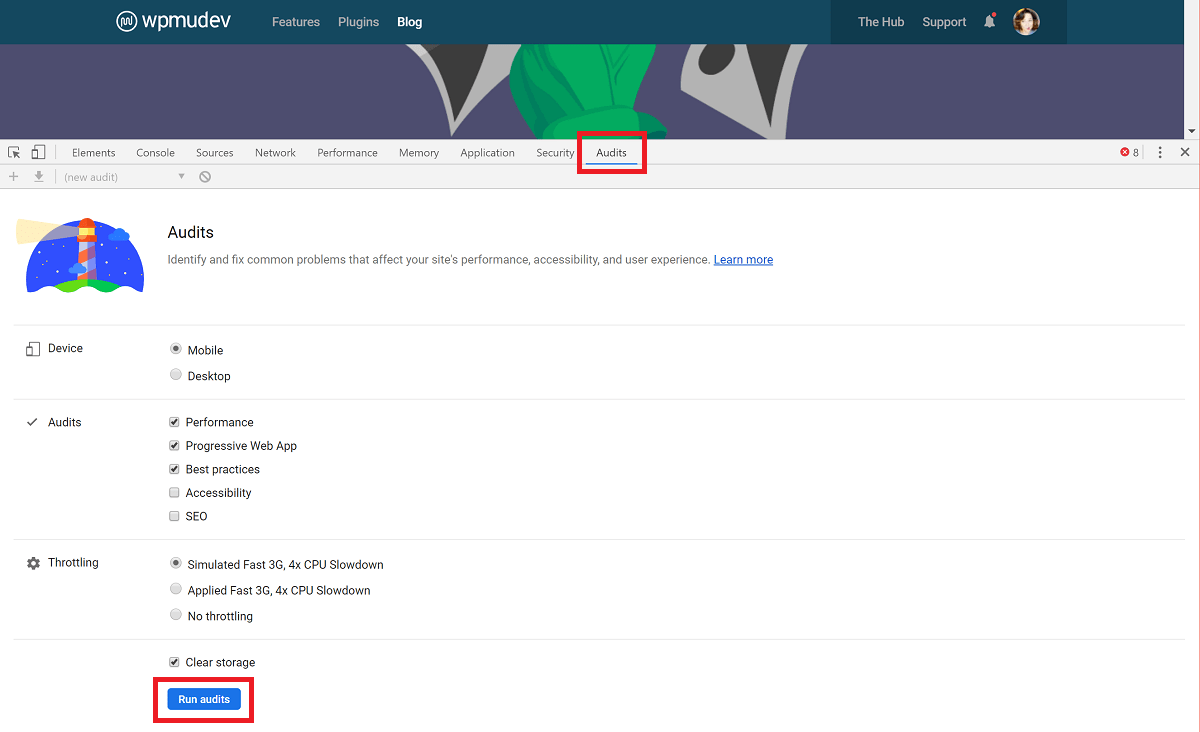Click the user profile avatar
This screenshot has height=732, width=1200.
[1026, 21]
